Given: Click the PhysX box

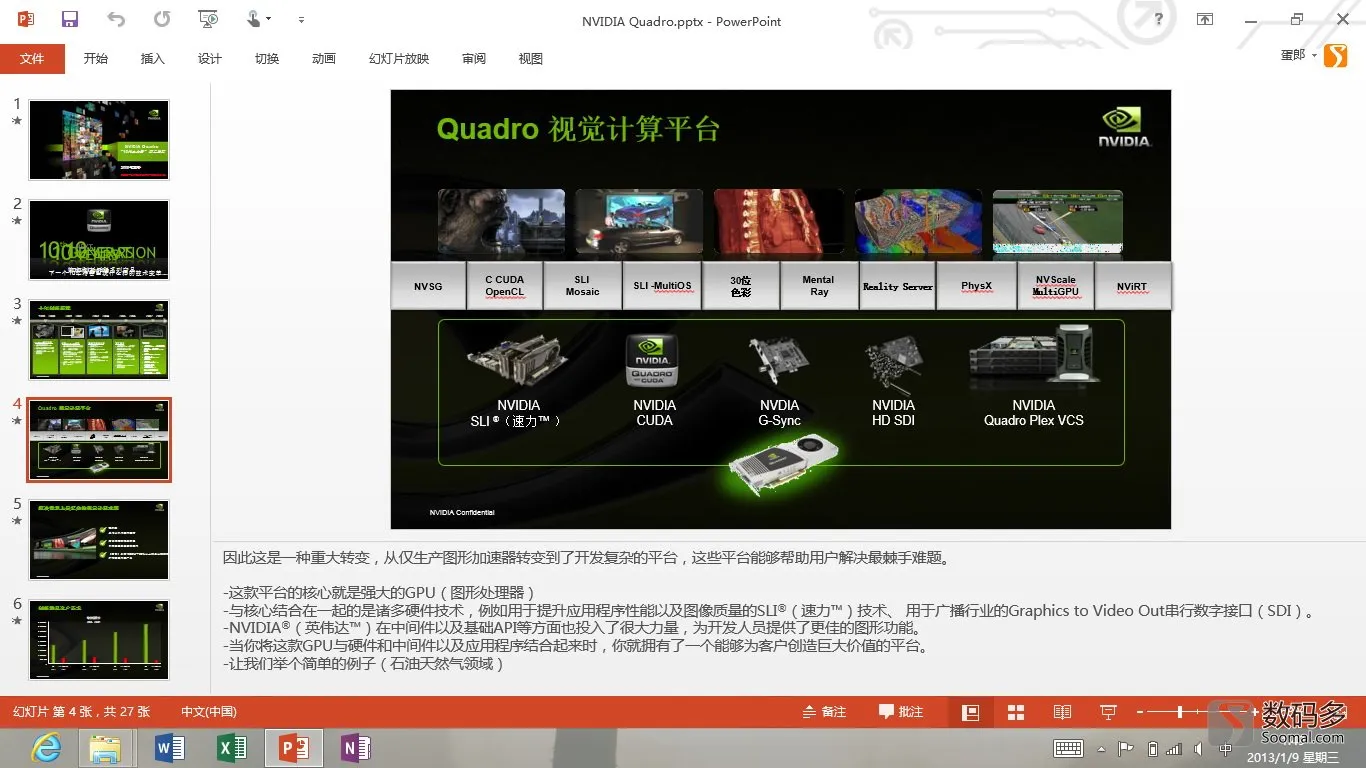Looking at the screenshot, I should point(976,286).
